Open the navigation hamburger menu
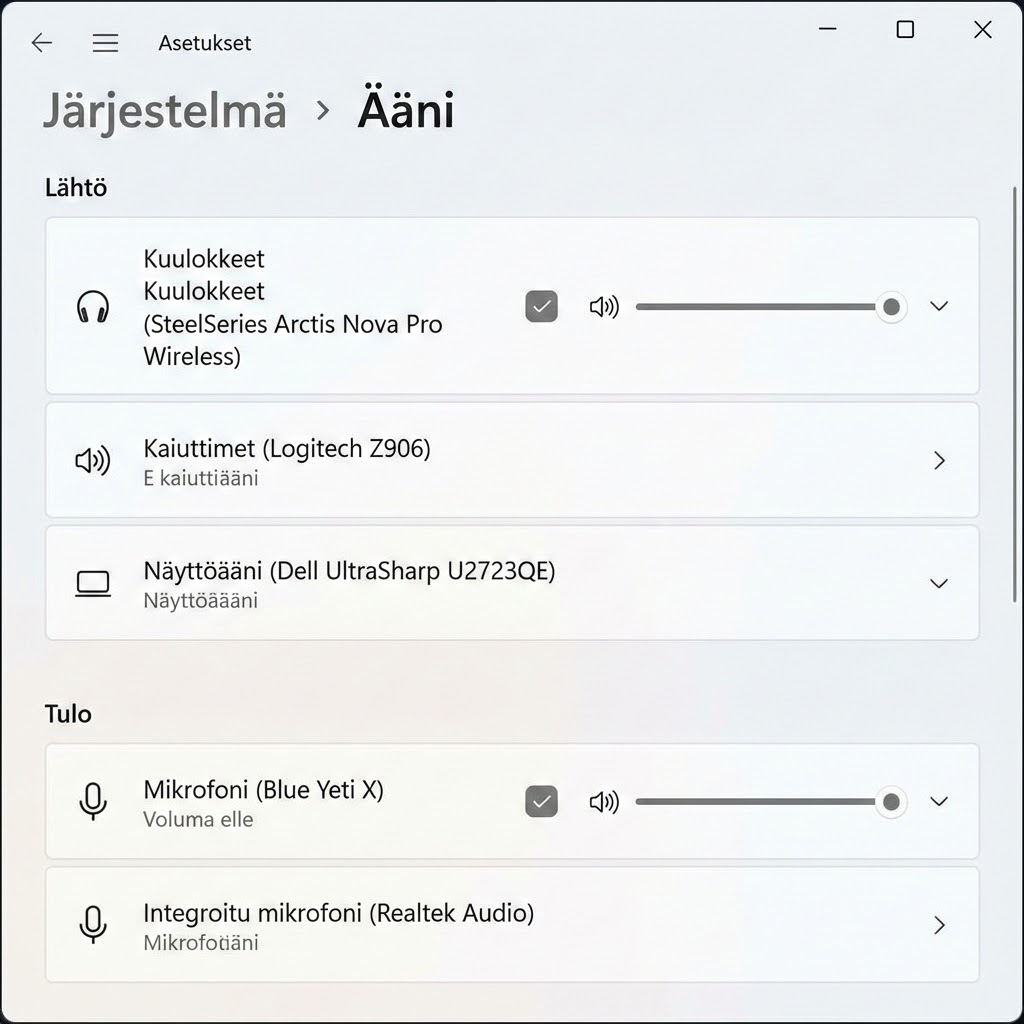The height and width of the screenshot is (1024, 1024). point(105,42)
